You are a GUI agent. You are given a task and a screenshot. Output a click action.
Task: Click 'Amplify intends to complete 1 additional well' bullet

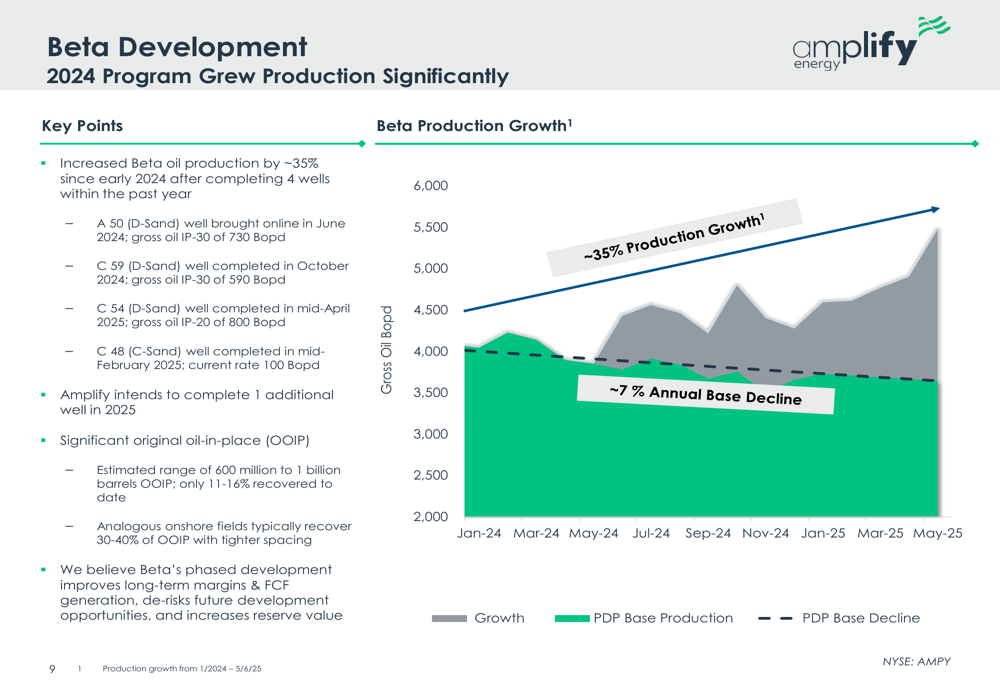pyautogui.click(x=196, y=402)
